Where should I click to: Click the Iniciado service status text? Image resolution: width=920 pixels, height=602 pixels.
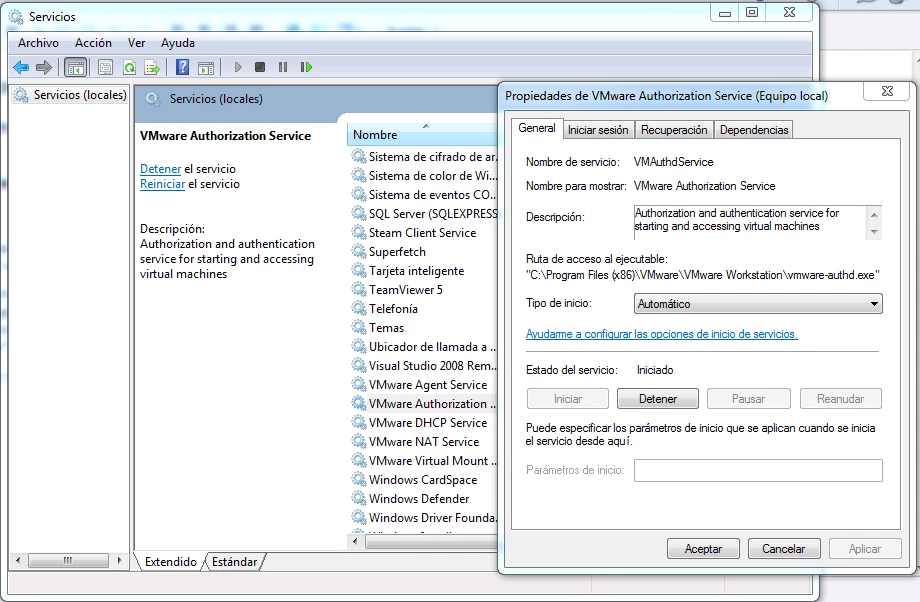[x=655, y=370]
